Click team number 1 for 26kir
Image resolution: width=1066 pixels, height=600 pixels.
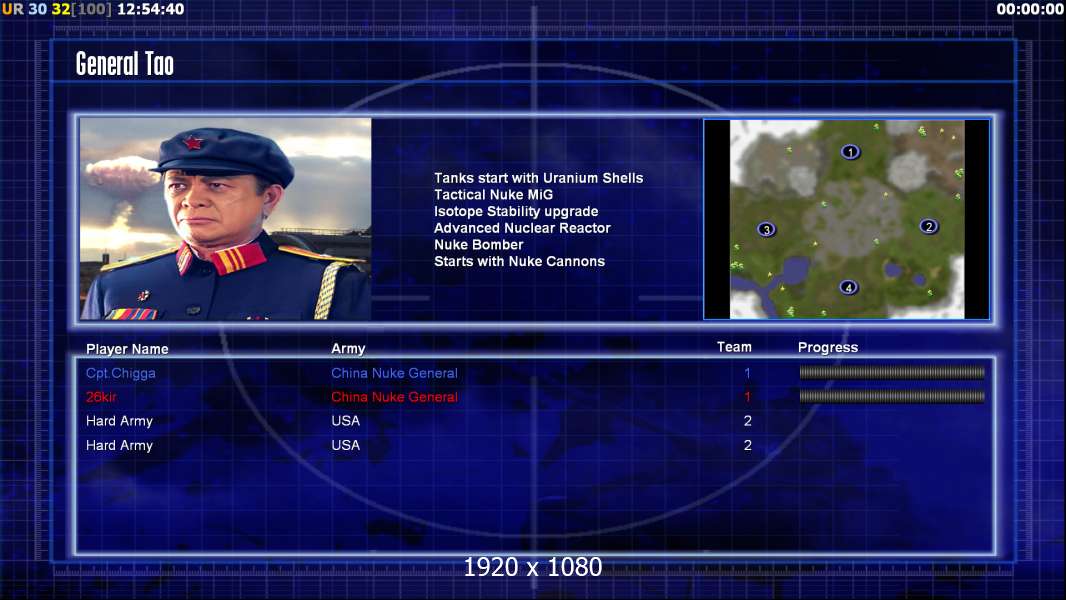[x=747, y=397]
